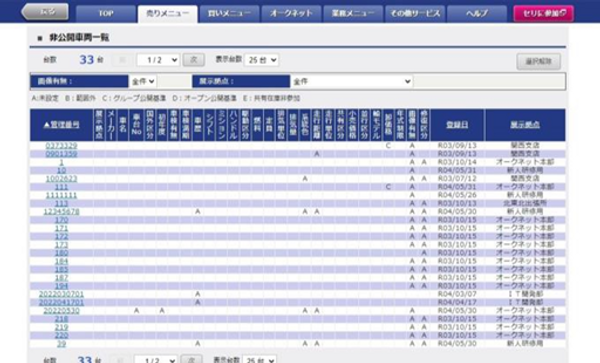Open vehicle number 187
Image resolution: width=600 pixels, height=363 pixels.
(x=61, y=278)
